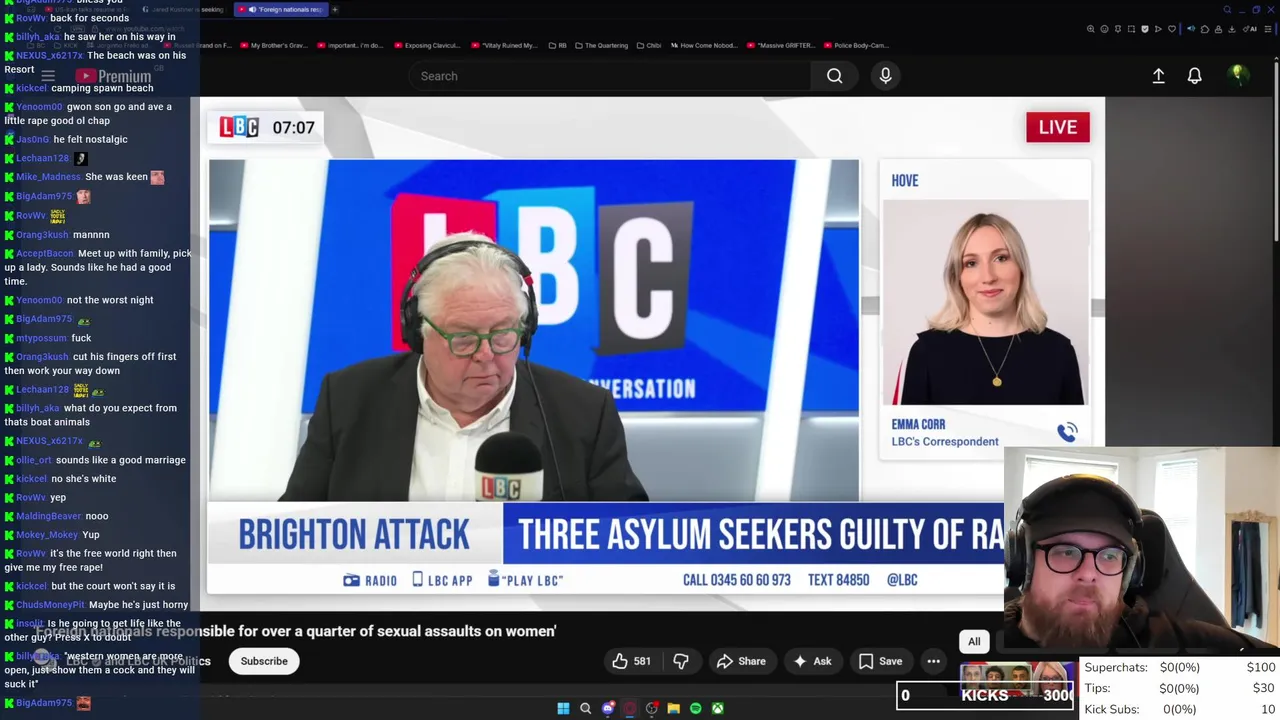The height and width of the screenshot is (720, 1280).
Task: Open Discord from the taskbar
Action: (607, 708)
